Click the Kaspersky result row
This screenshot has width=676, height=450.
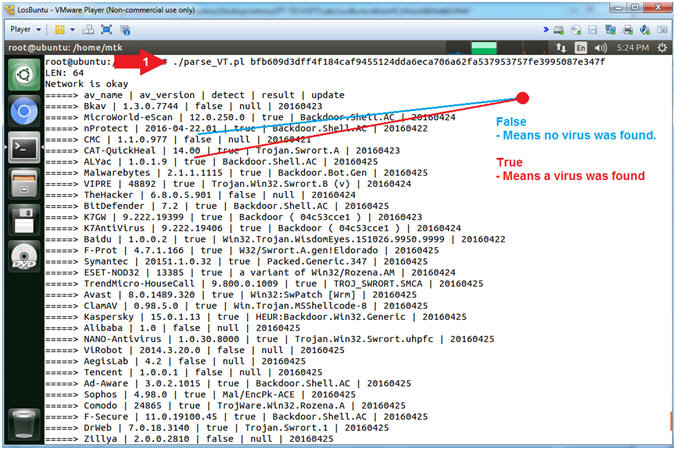coord(256,317)
